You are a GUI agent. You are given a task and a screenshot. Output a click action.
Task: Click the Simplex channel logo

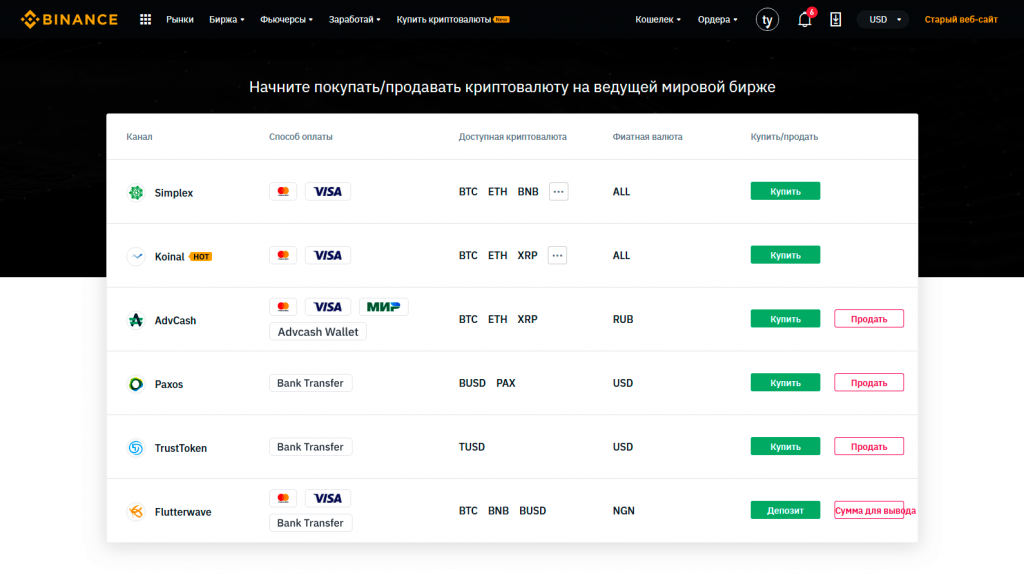point(136,192)
